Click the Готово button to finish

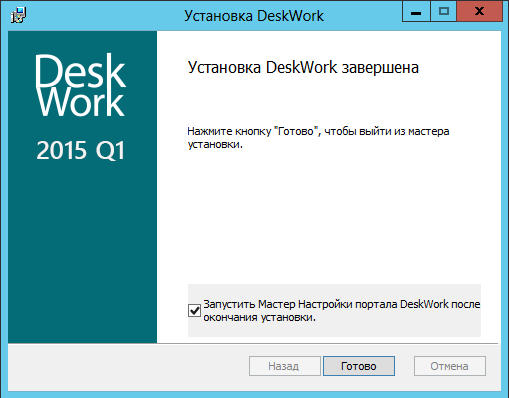pos(359,366)
